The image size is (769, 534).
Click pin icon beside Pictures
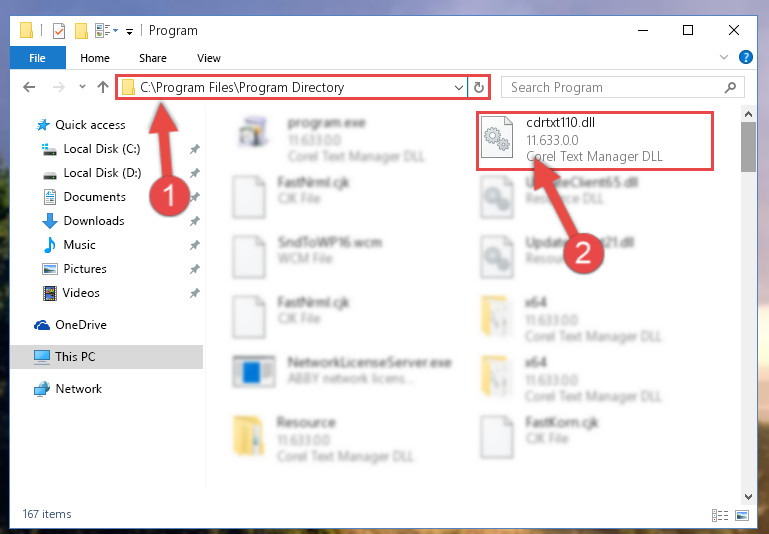195,269
